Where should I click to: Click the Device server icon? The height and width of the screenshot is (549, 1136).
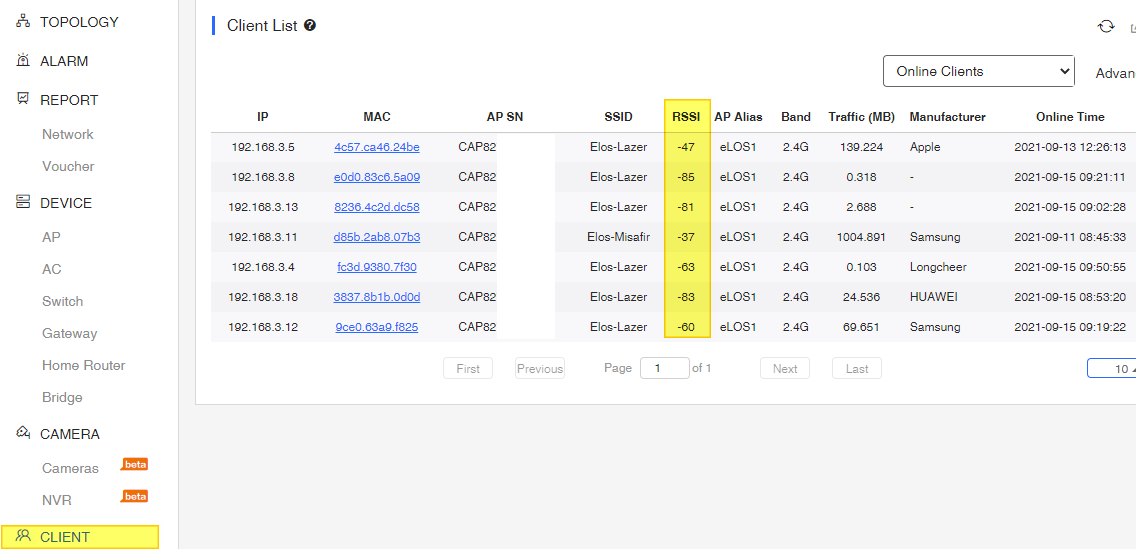22,202
